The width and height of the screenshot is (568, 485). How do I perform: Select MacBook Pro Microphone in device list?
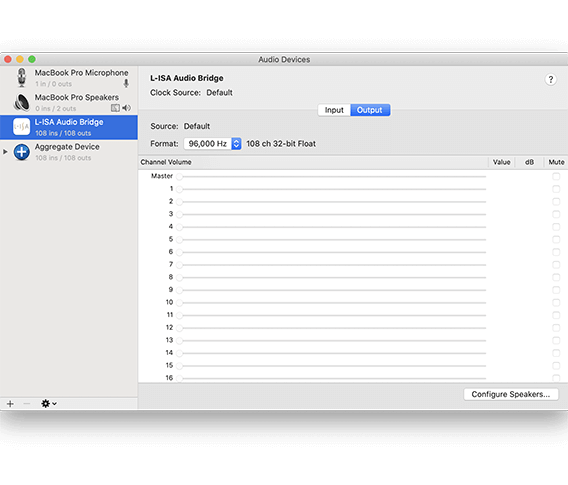[x=69, y=78]
